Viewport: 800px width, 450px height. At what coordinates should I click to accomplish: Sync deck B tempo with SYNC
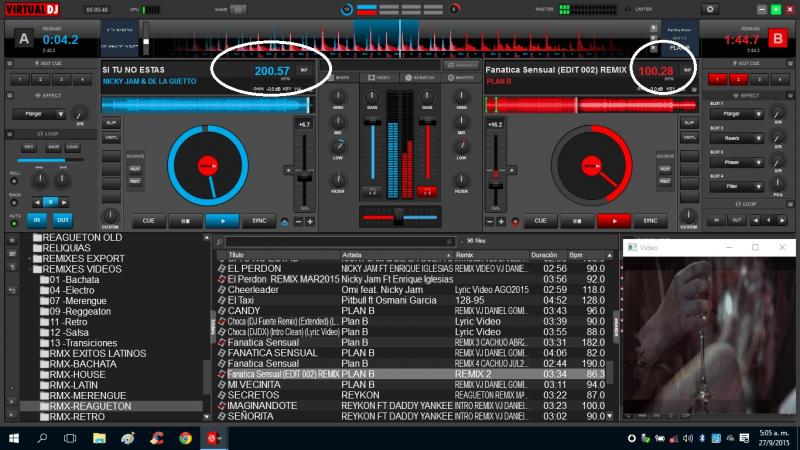650,221
